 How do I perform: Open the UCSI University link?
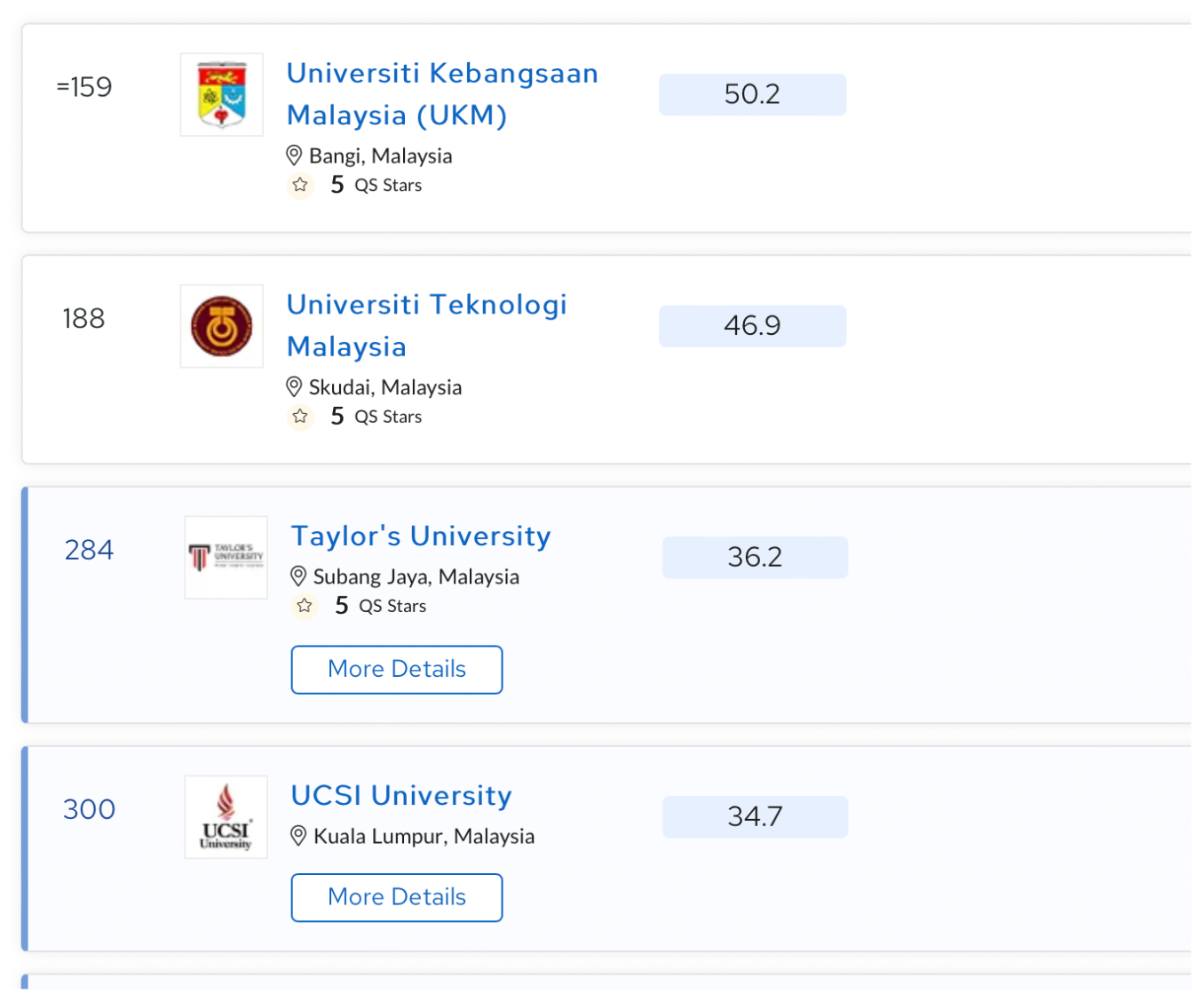401,795
